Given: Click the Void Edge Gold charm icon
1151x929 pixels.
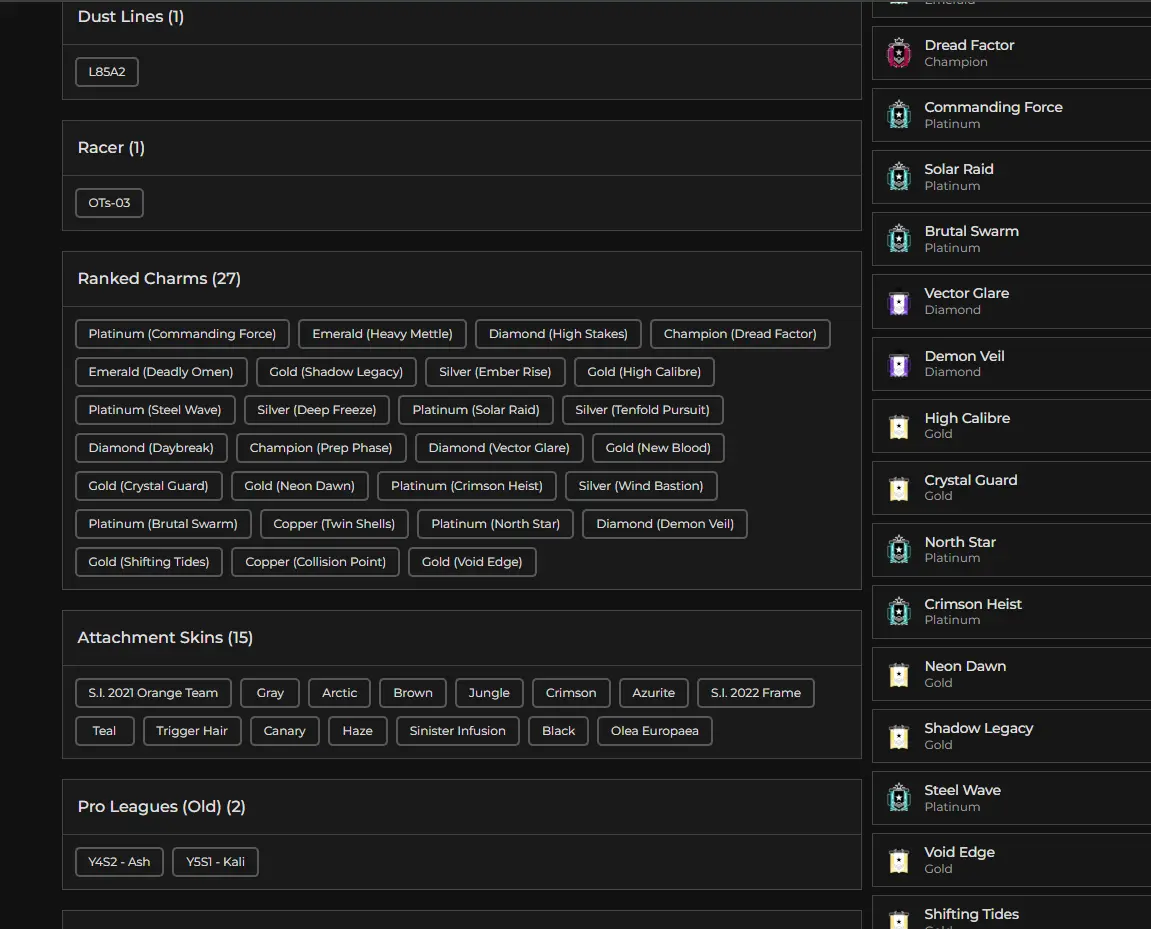Looking at the screenshot, I should tap(899, 860).
